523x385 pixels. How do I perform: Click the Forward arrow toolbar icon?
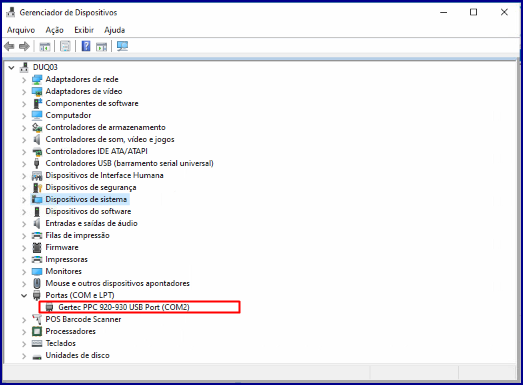click(x=24, y=46)
